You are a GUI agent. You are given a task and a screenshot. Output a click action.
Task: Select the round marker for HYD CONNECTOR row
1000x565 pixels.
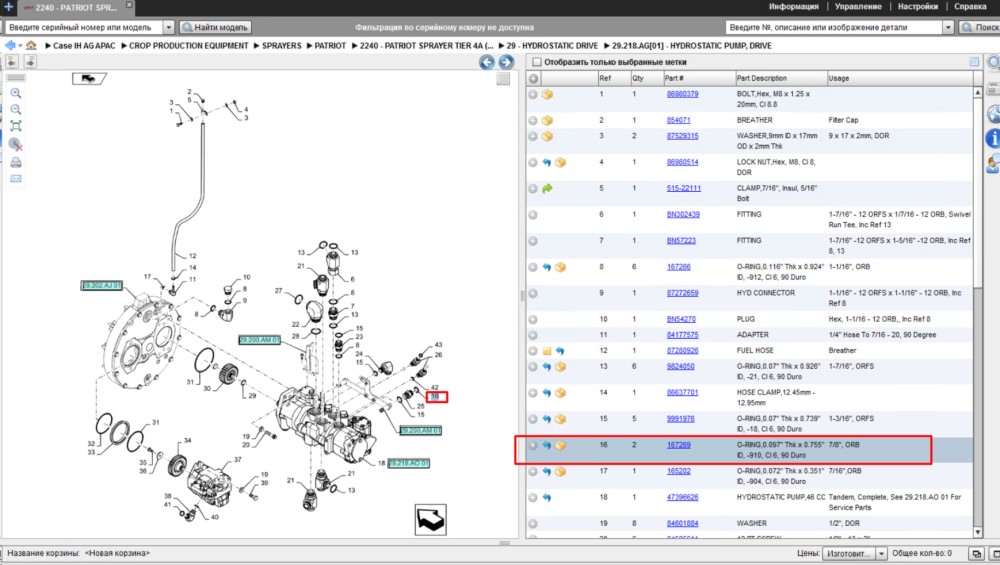pyautogui.click(x=533, y=293)
